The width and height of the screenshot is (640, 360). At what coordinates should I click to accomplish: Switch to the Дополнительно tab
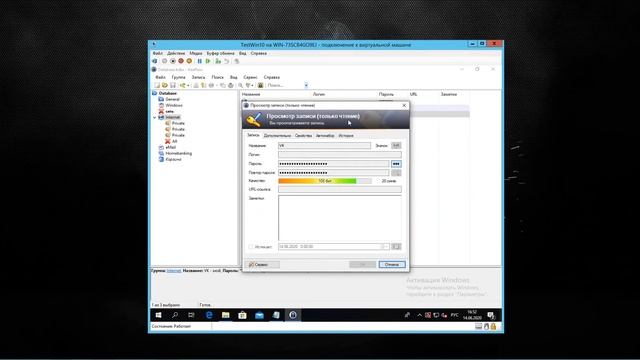point(277,136)
